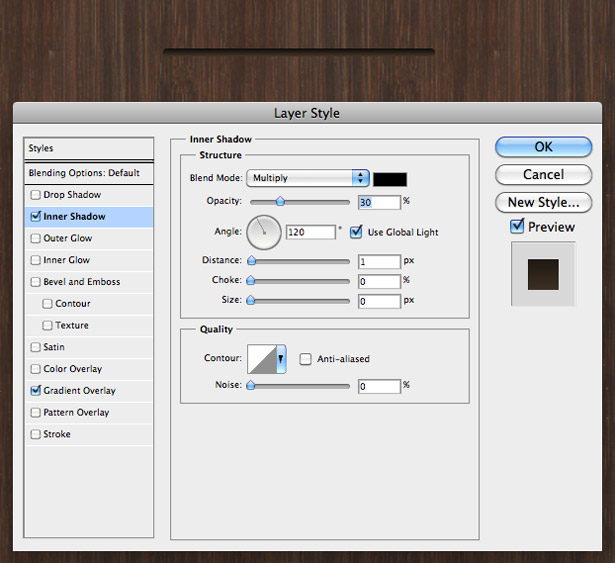Click the Size value field

(379, 301)
